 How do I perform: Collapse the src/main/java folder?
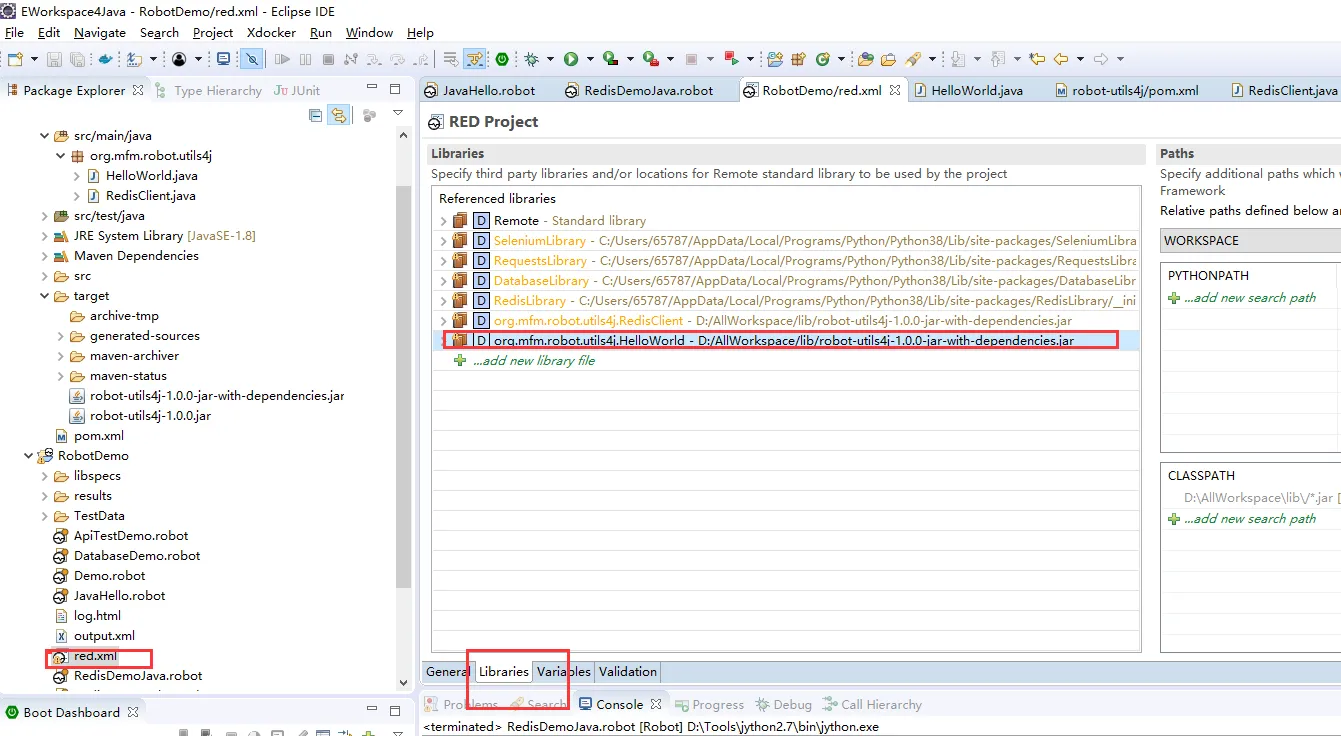(x=44, y=136)
